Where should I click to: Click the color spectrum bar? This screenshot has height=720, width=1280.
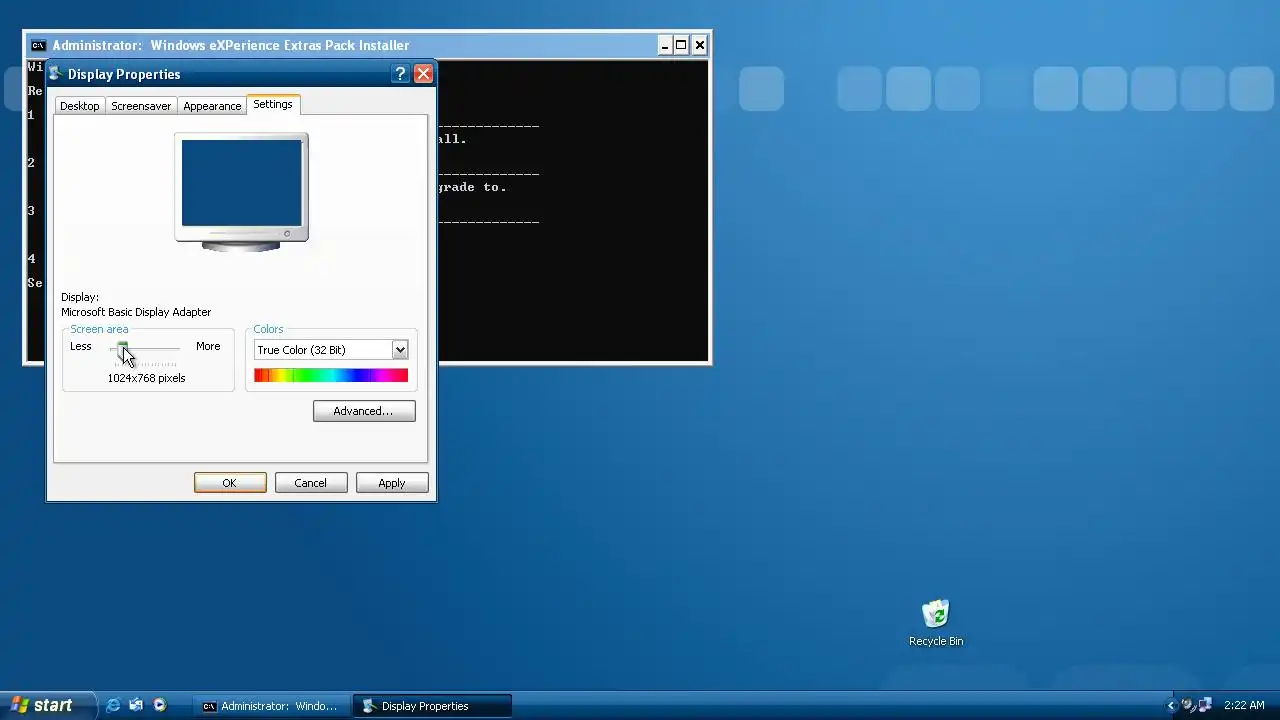click(x=331, y=375)
